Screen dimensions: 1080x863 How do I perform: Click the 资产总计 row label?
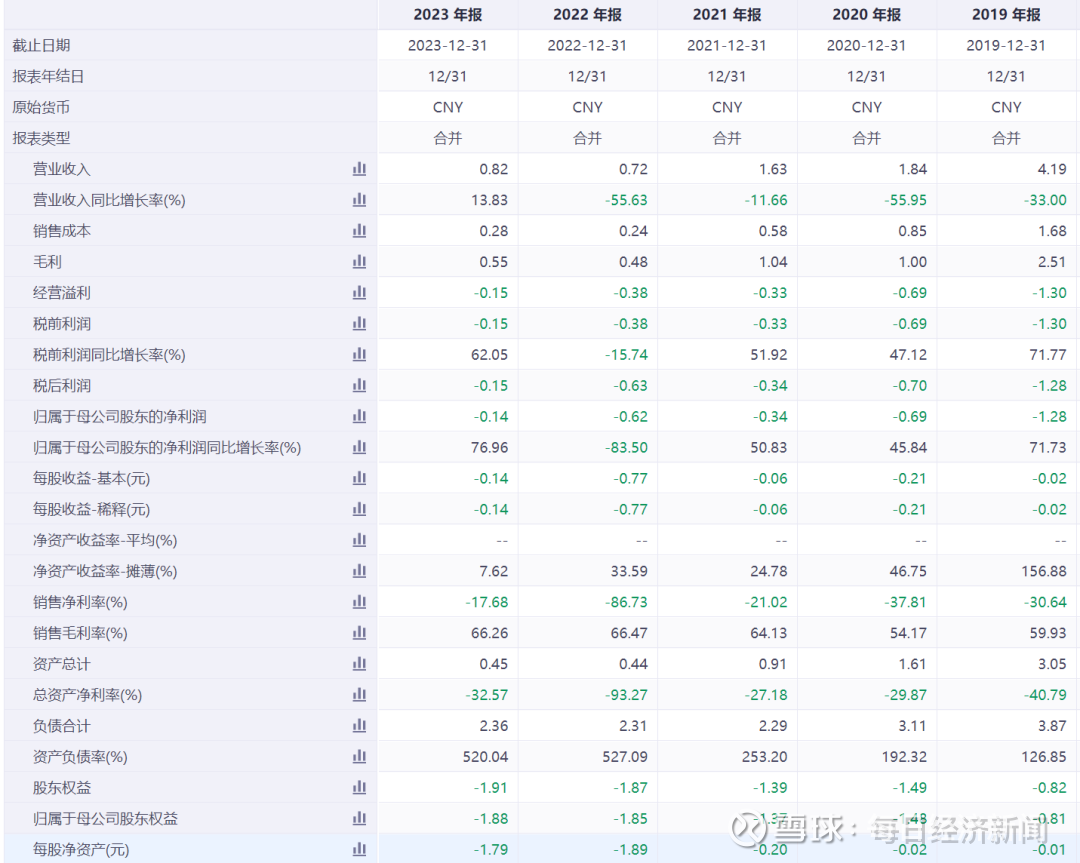pyautogui.click(x=62, y=664)
